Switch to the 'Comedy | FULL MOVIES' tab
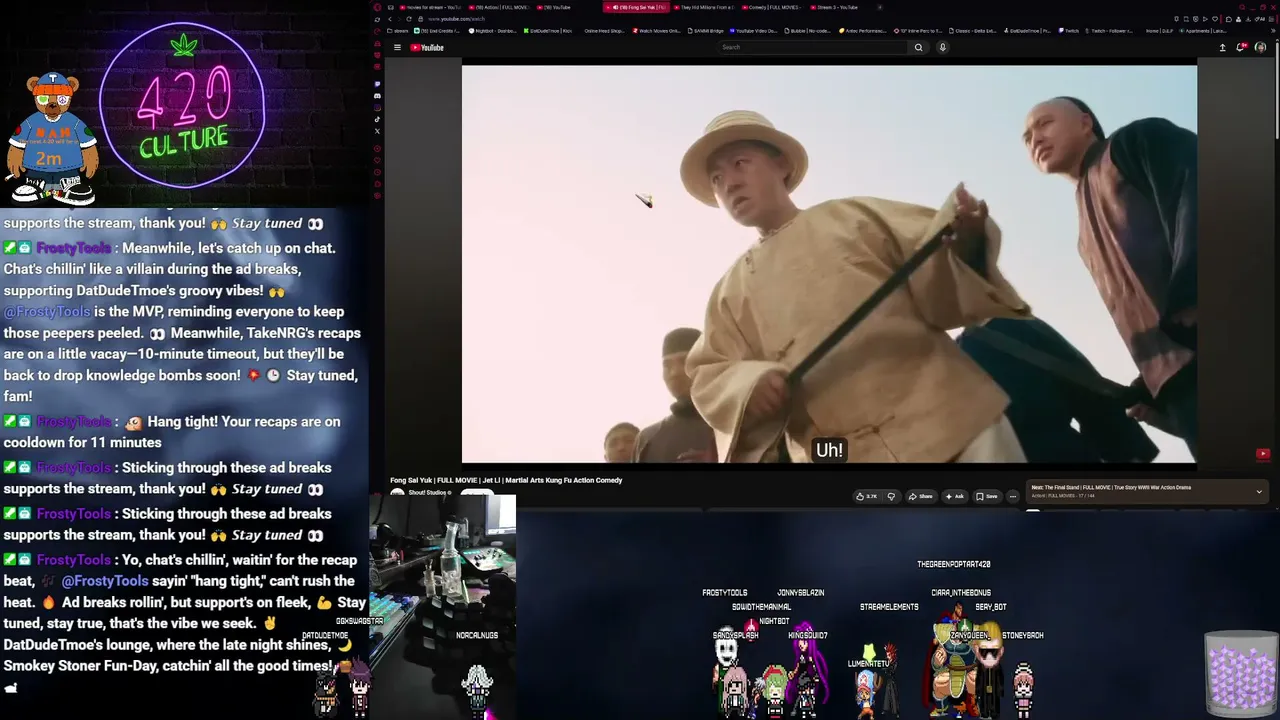Image resolution: width=1280 pixels, height=720 pixels. point(772,7)
